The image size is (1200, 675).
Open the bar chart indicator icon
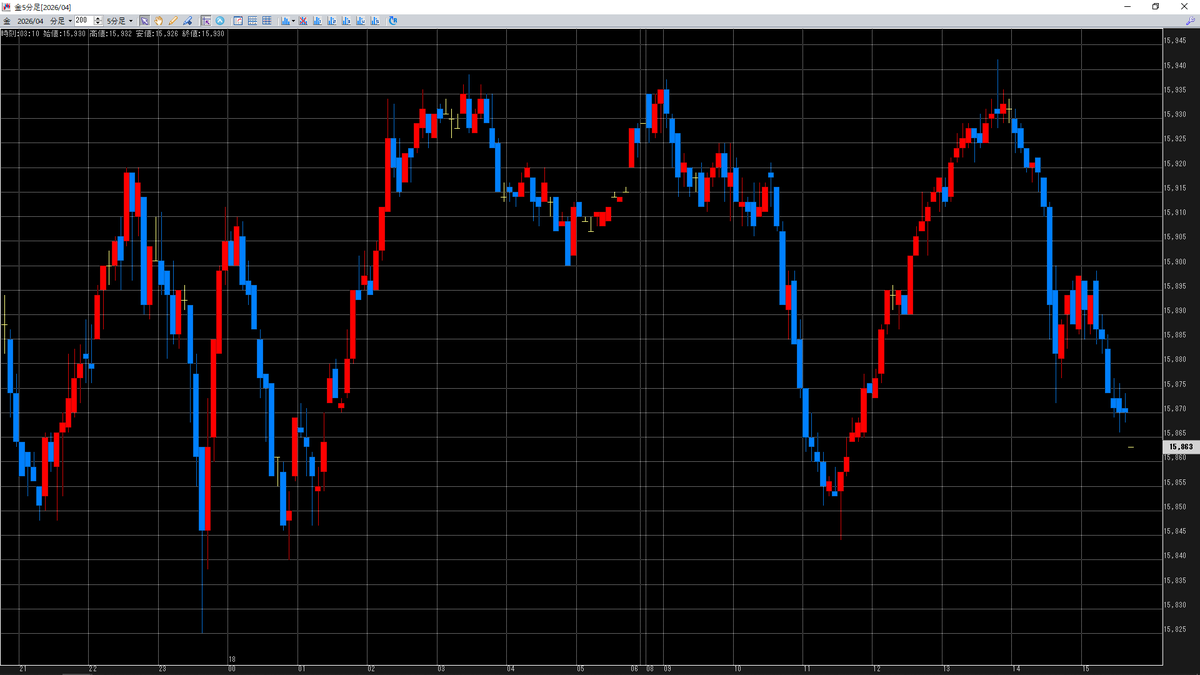pyautogui.click(x=285, y=20)
